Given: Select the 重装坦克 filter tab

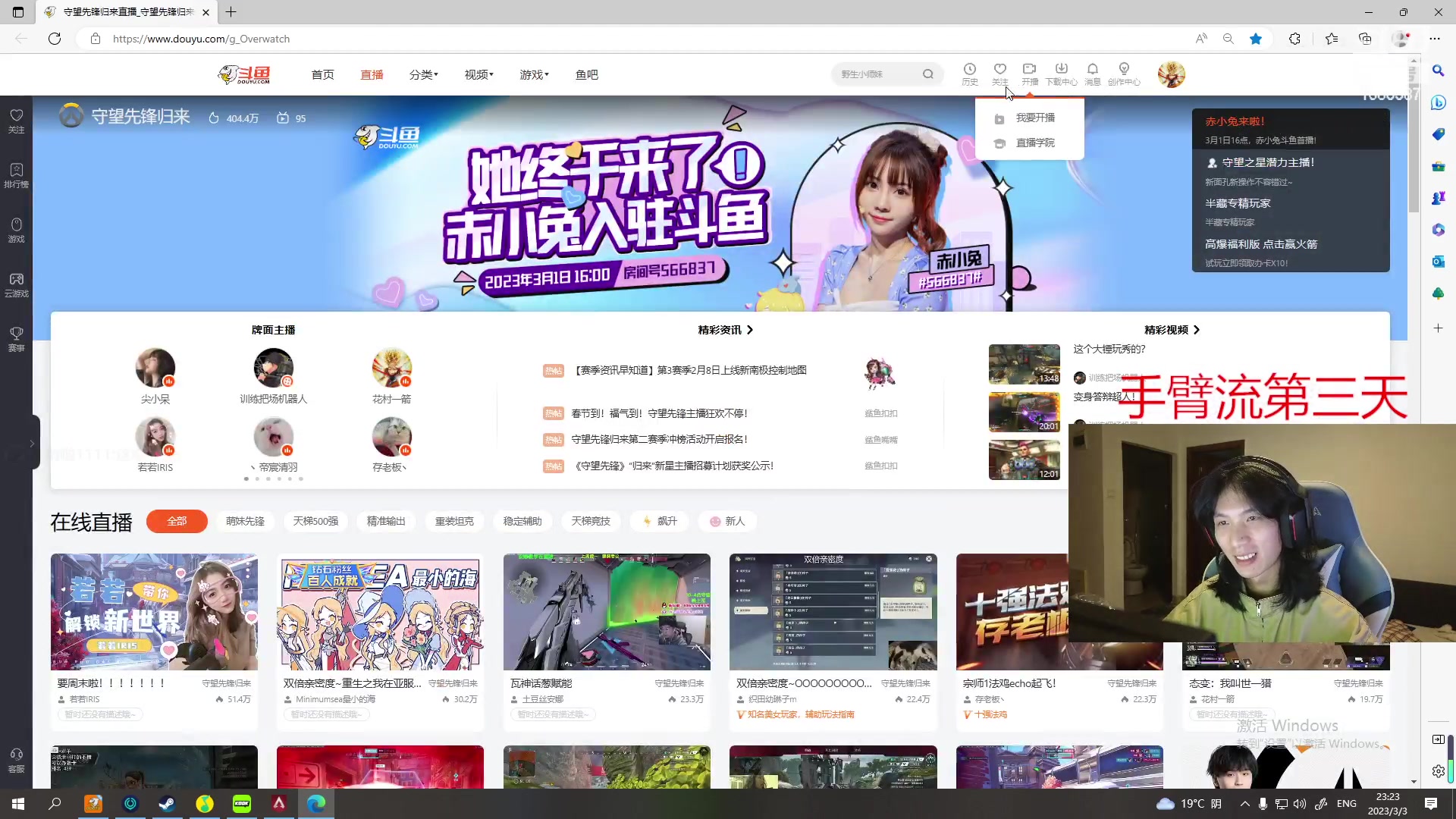Looking at the screenshot, I should click(x=454, y=521).
